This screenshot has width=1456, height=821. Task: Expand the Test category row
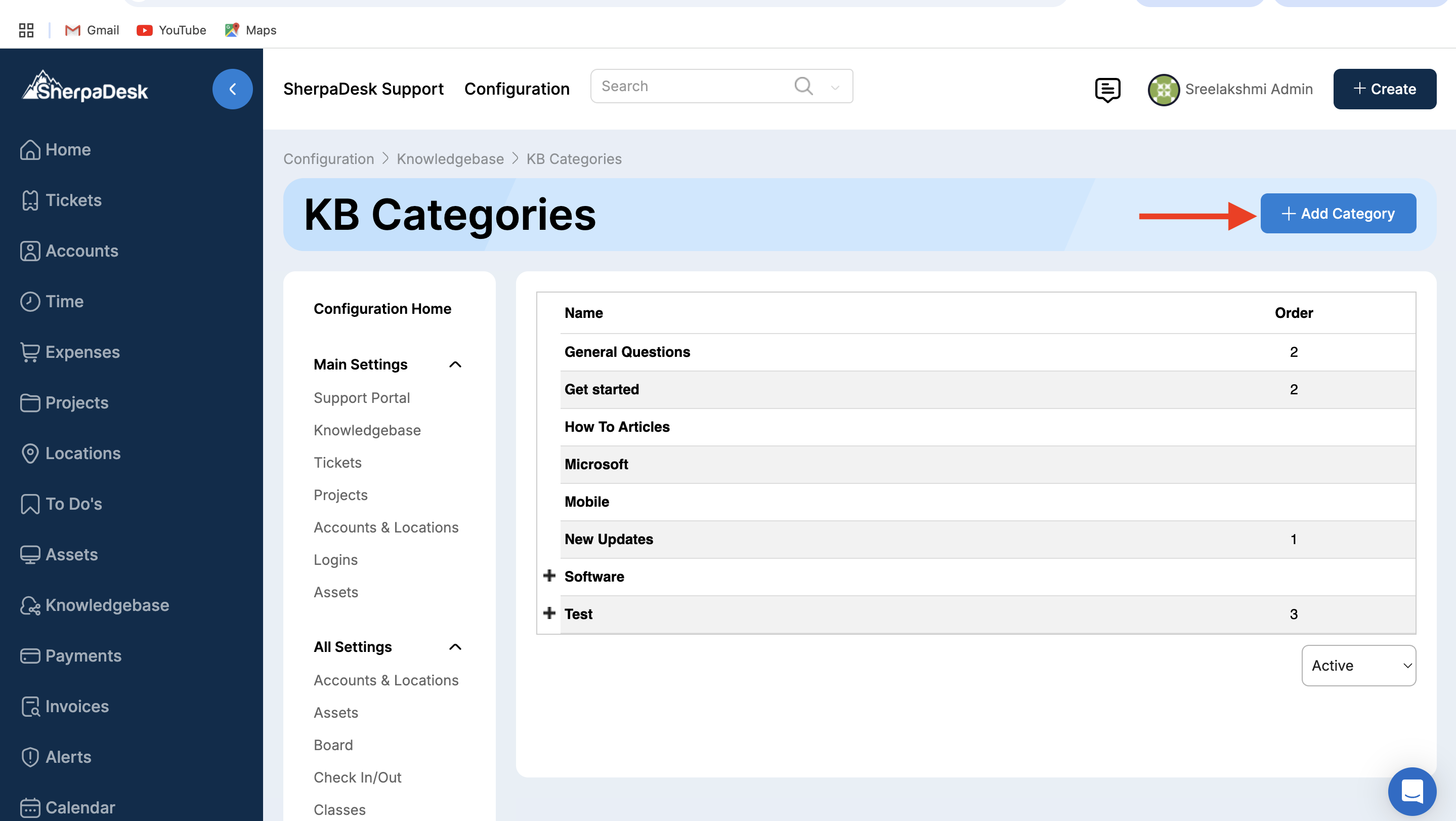[x=549, y=613]
